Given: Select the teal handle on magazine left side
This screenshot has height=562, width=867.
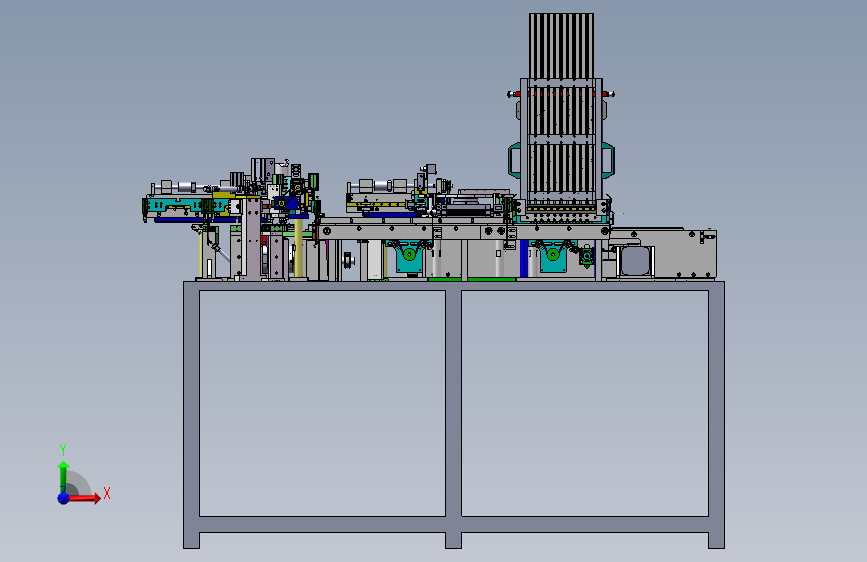Looking at the screenshot, I should tap(514, 160).
